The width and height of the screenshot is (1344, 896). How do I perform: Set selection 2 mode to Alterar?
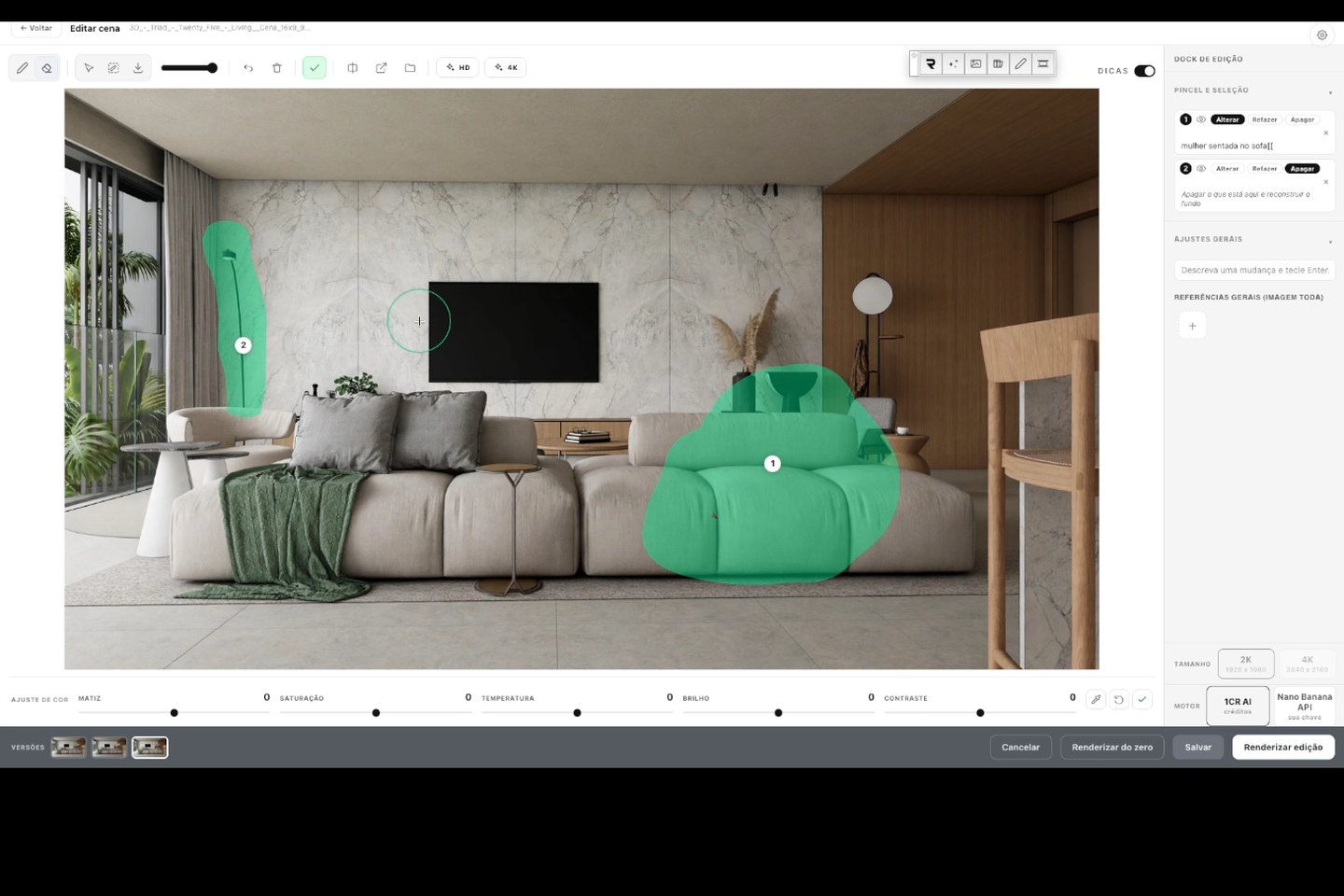[x=1227, y=169]
